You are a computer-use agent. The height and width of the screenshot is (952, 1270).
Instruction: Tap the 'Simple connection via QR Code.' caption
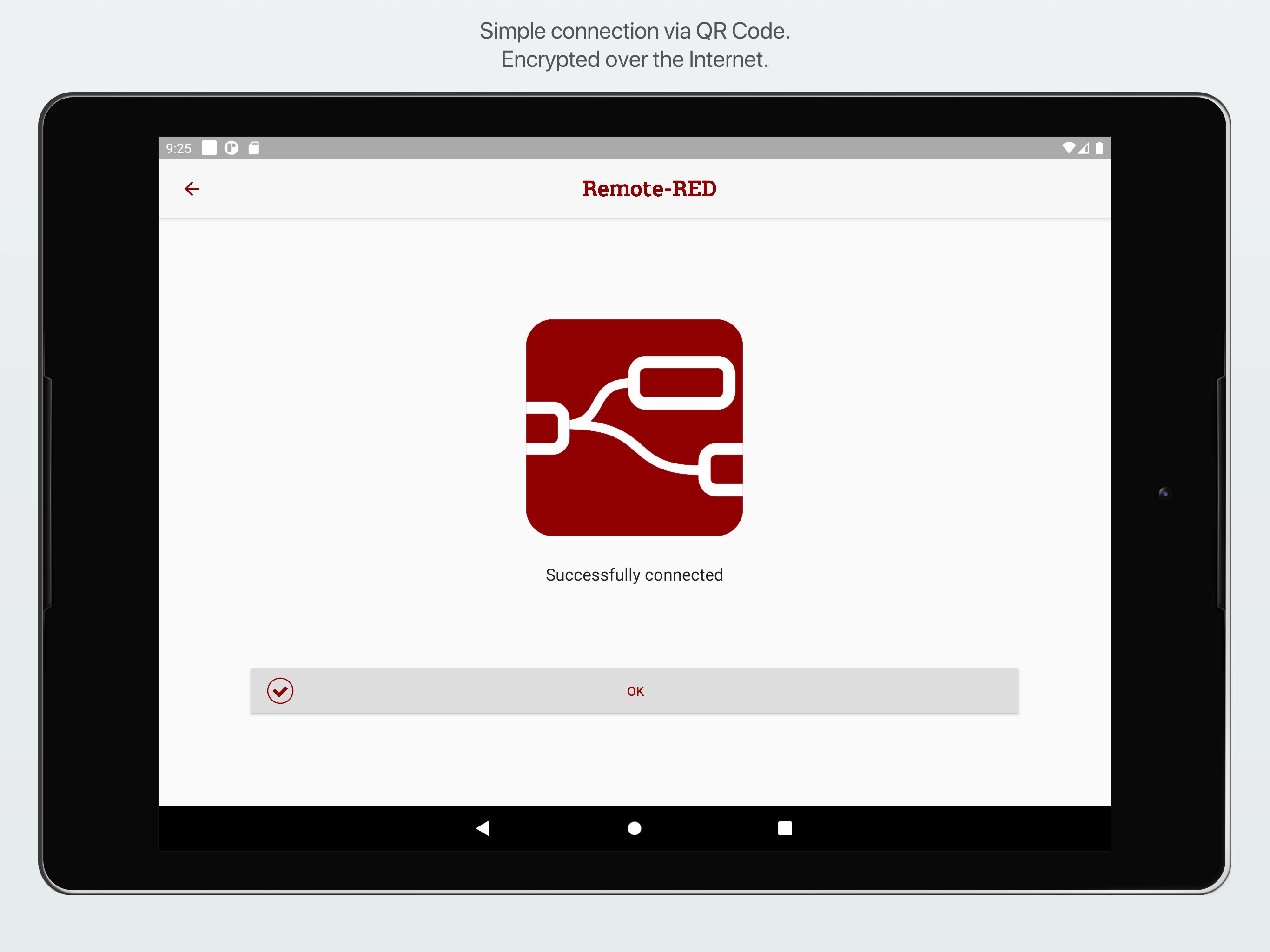click(635, 31)
